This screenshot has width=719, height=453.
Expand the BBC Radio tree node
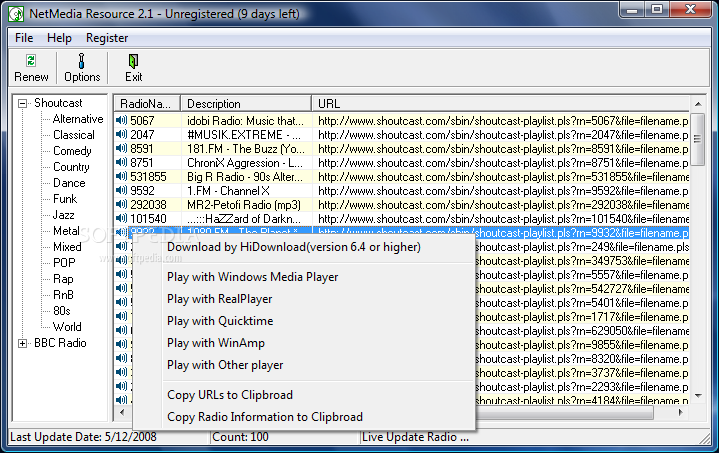[x=22, y=343]
